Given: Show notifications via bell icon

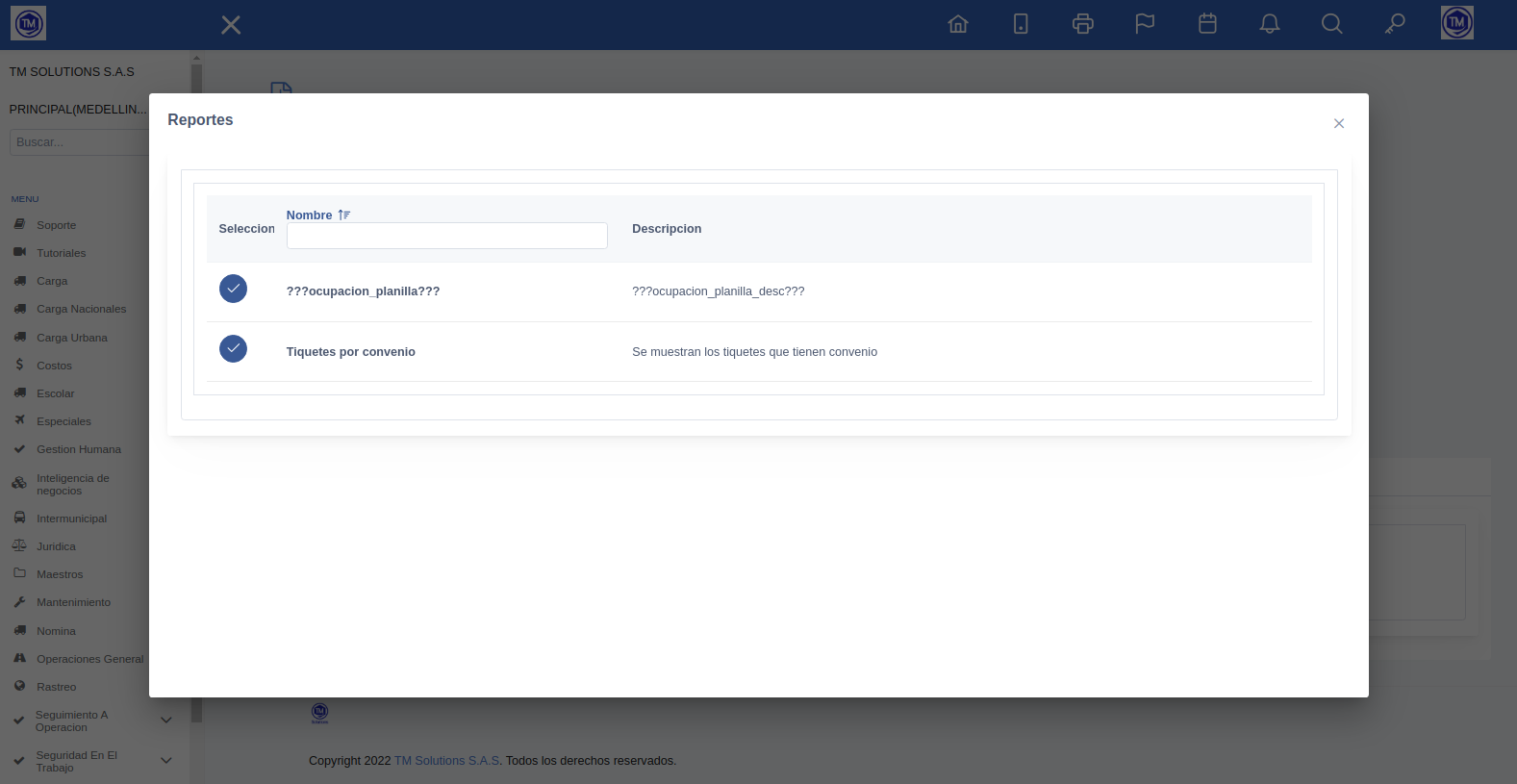Looking at the screenshot, I should (x=1270, y=24).
